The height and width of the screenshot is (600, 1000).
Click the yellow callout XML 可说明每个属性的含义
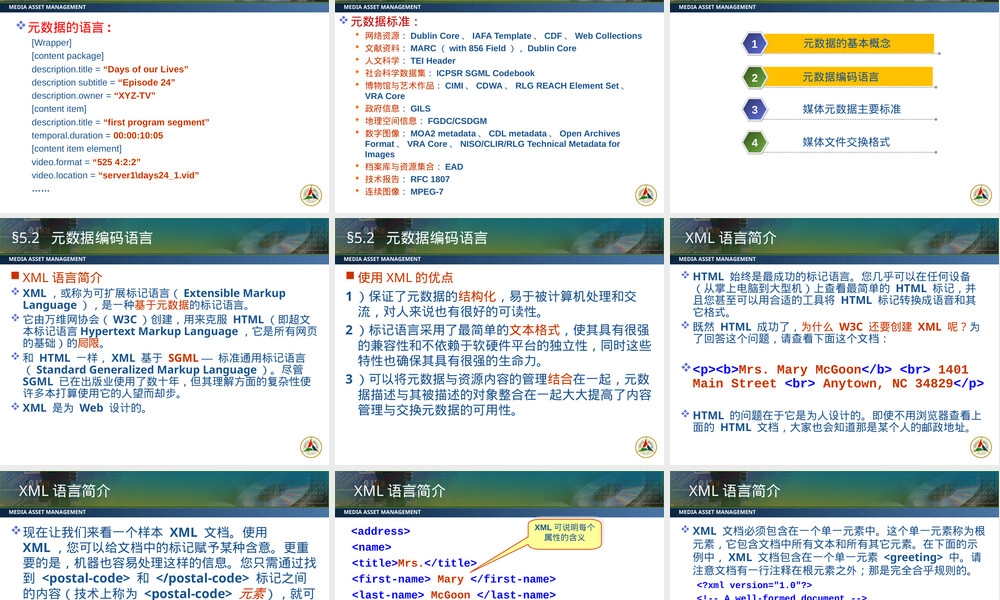(564, 532)
